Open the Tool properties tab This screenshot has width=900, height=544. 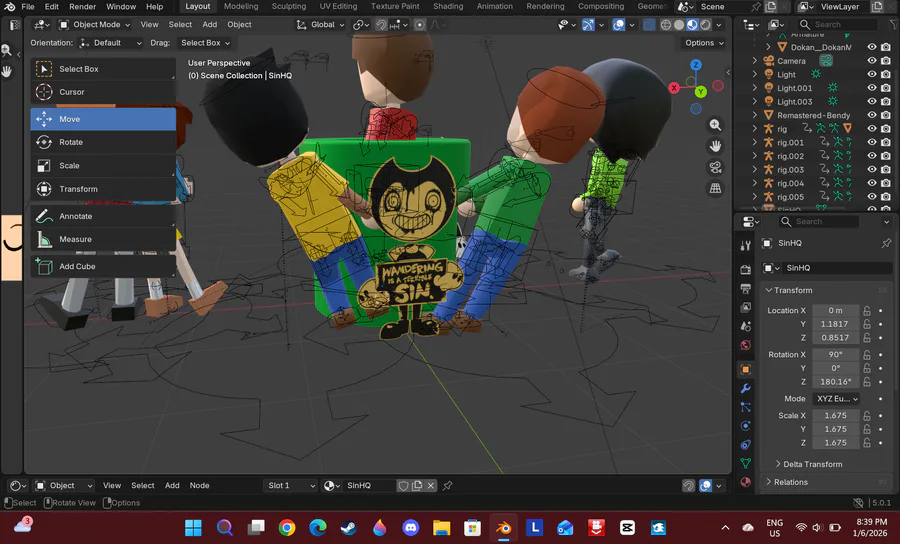746,246
